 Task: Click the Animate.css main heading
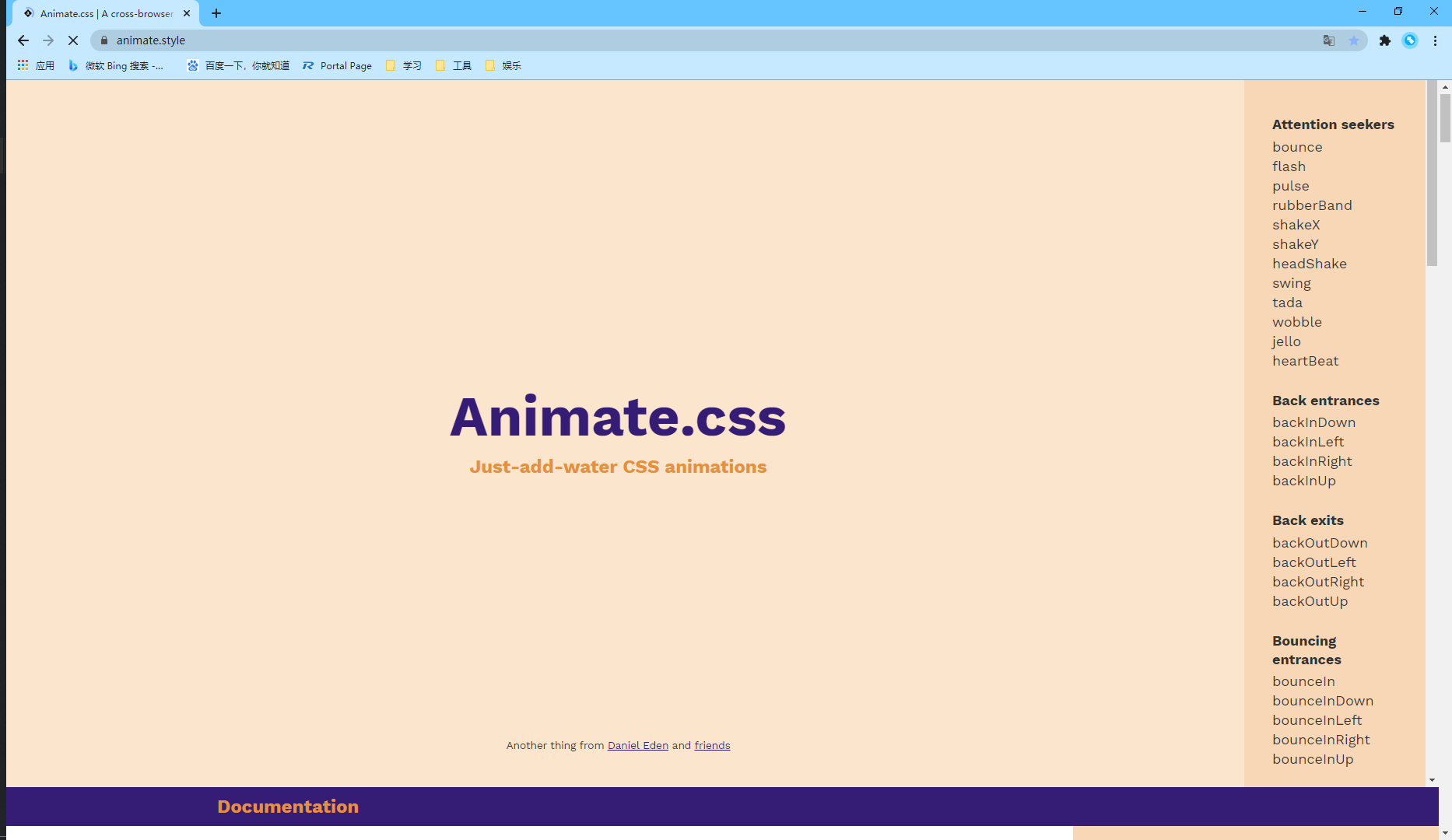pos(618,417)
